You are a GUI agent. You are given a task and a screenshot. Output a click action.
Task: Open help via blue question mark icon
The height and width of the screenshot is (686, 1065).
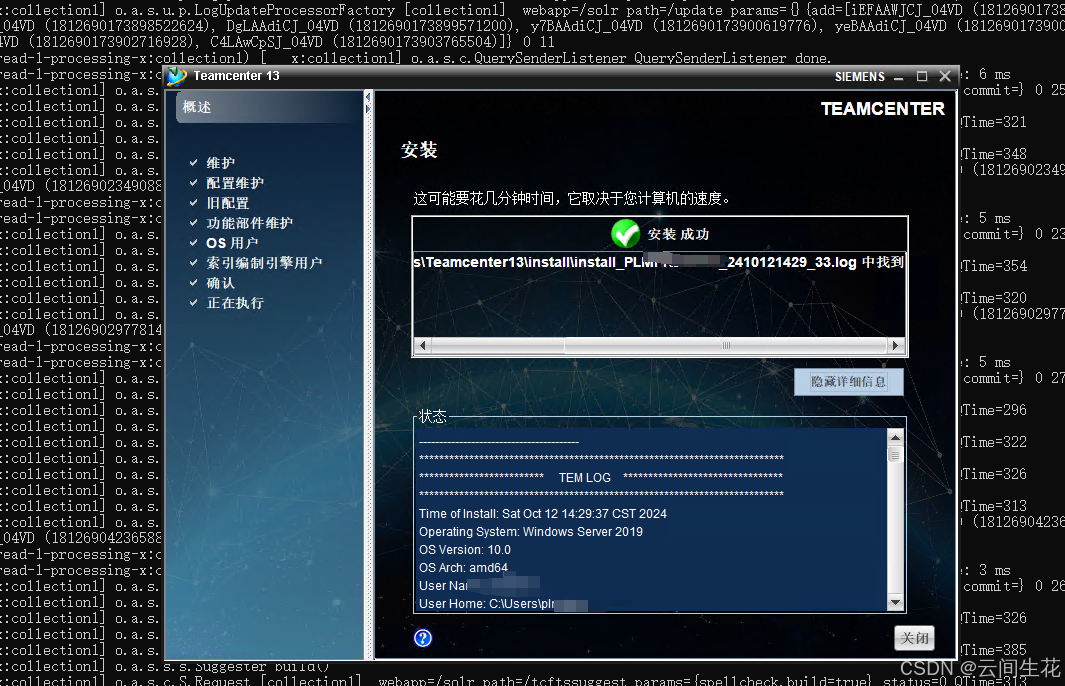click(422, 638)
